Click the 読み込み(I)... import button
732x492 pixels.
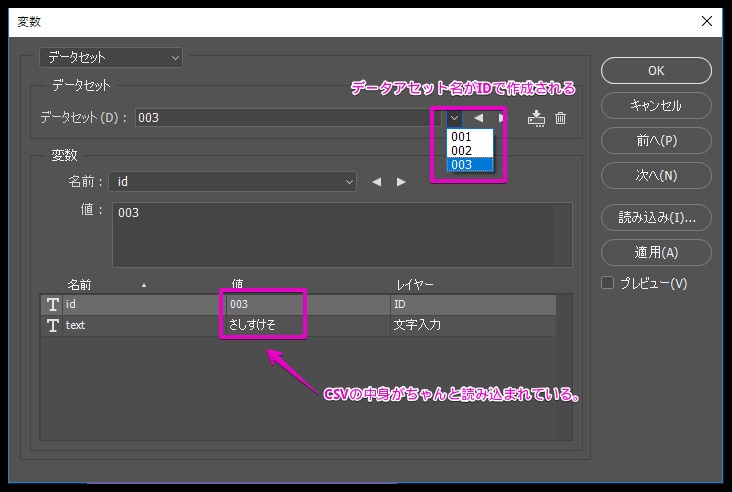(656, 216)
